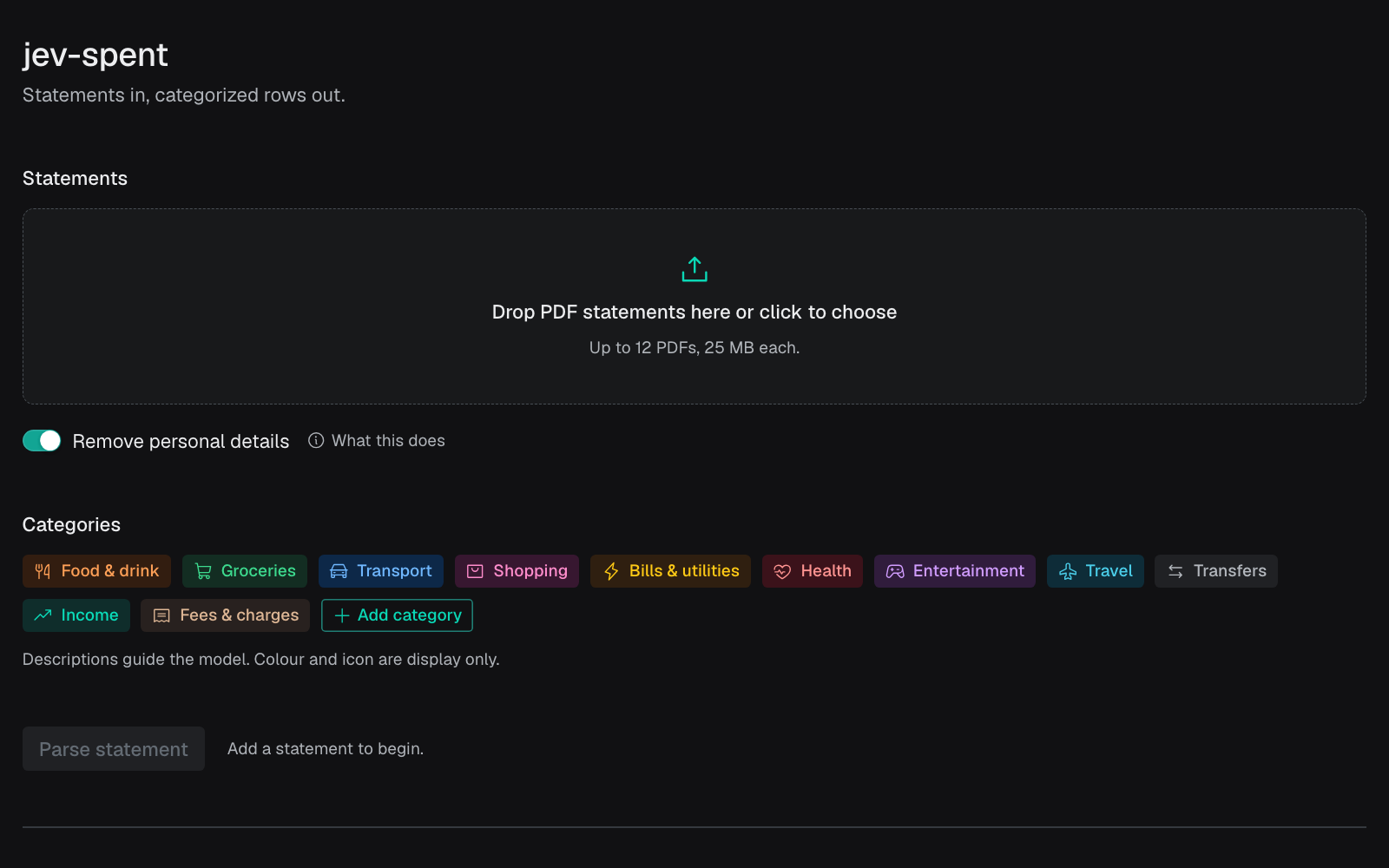Image resolution: width=1389 pixels, height=868 pixels.
Task: Click the Parse statement button
Action: pyautogui.click(x=114, y=749)
